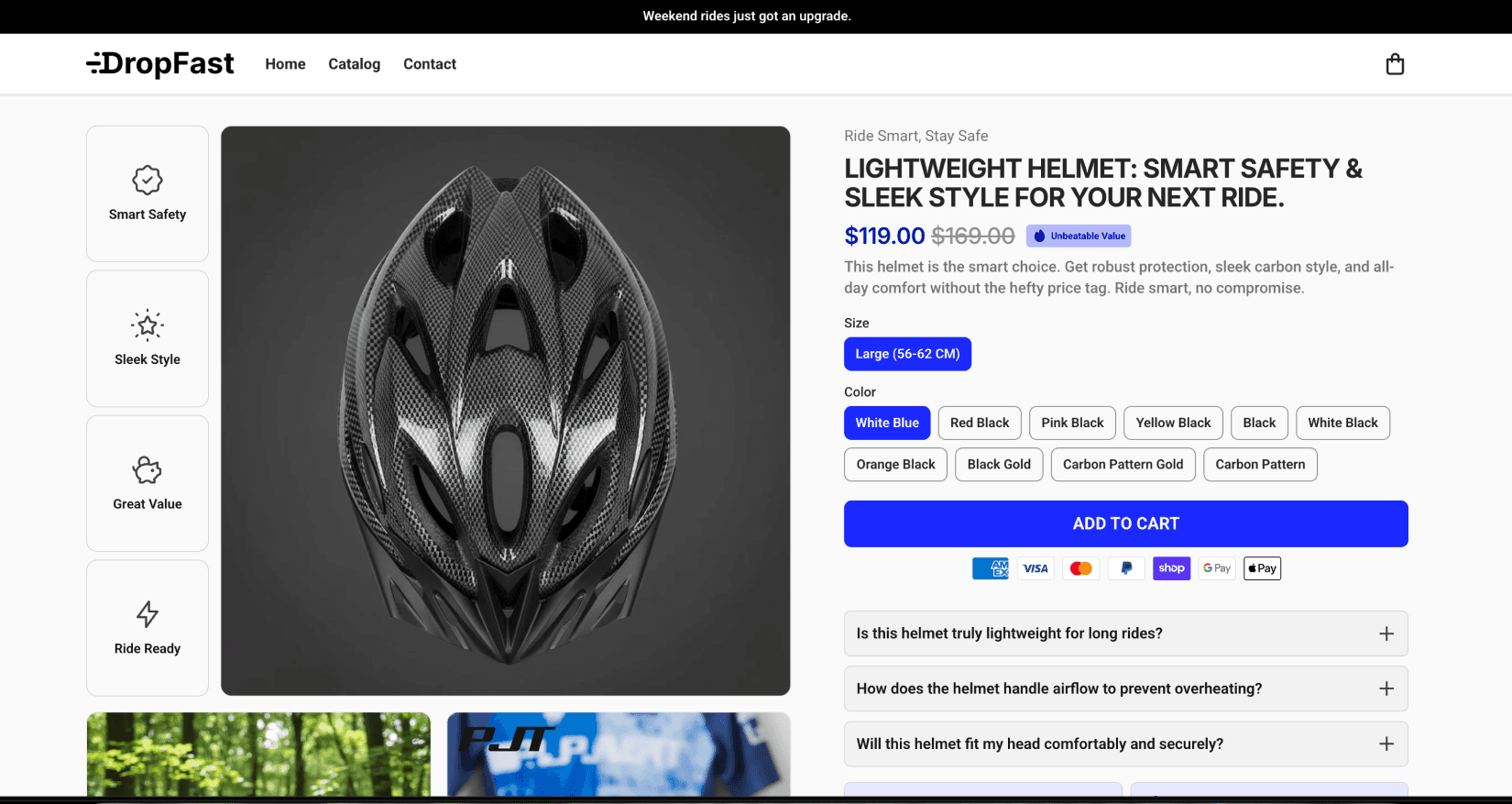The image size is (1512, 804).
Task: Expand the airflow overheating FAQ question
Action: coord(1125,688)
